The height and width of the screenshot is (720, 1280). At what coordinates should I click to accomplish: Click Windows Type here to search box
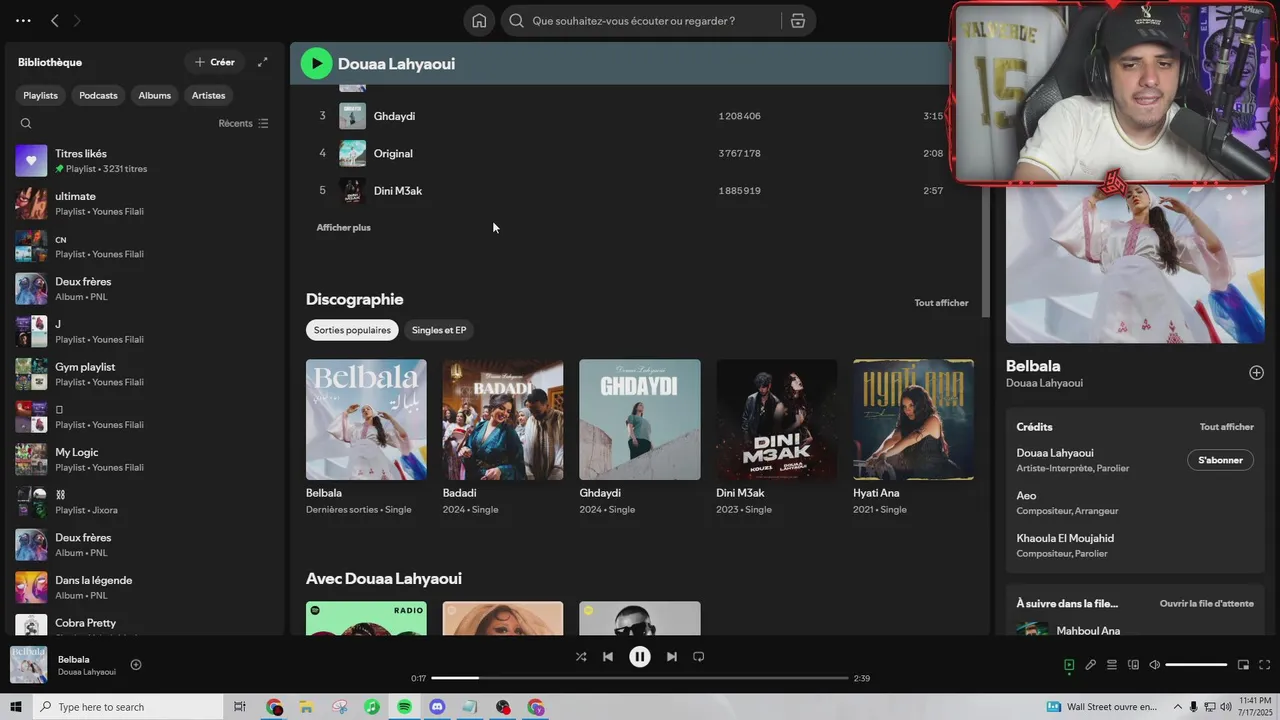[x=128, y=707]
